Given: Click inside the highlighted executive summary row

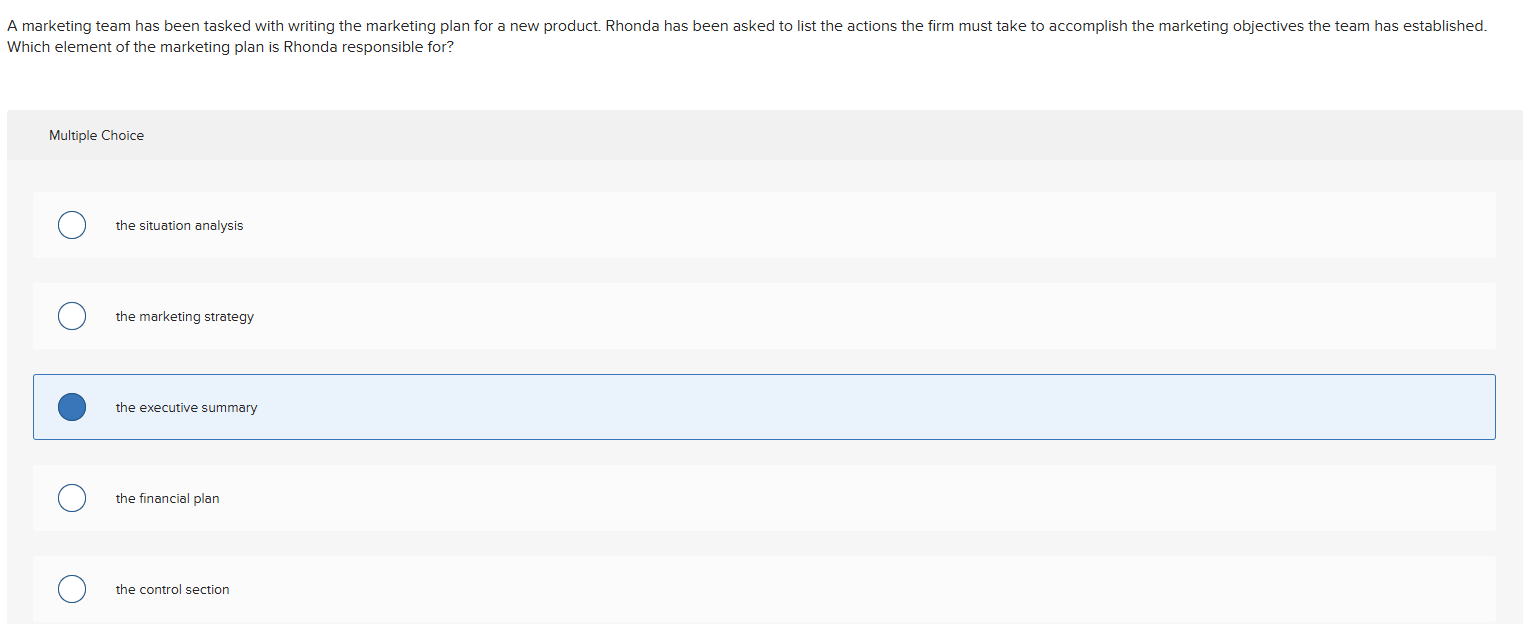Looking at the screenshot, I should pyautogui.click(x=800, y=407).
